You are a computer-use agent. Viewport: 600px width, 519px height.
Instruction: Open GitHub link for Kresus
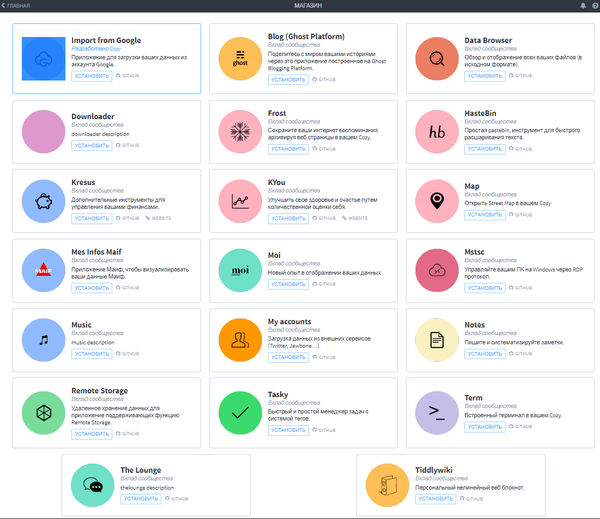[x=127, y=218]
